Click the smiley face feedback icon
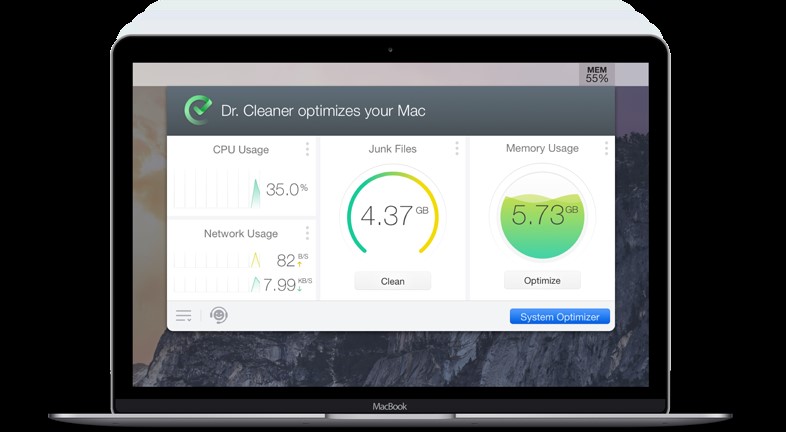786x432 pixels. (218, 316)
